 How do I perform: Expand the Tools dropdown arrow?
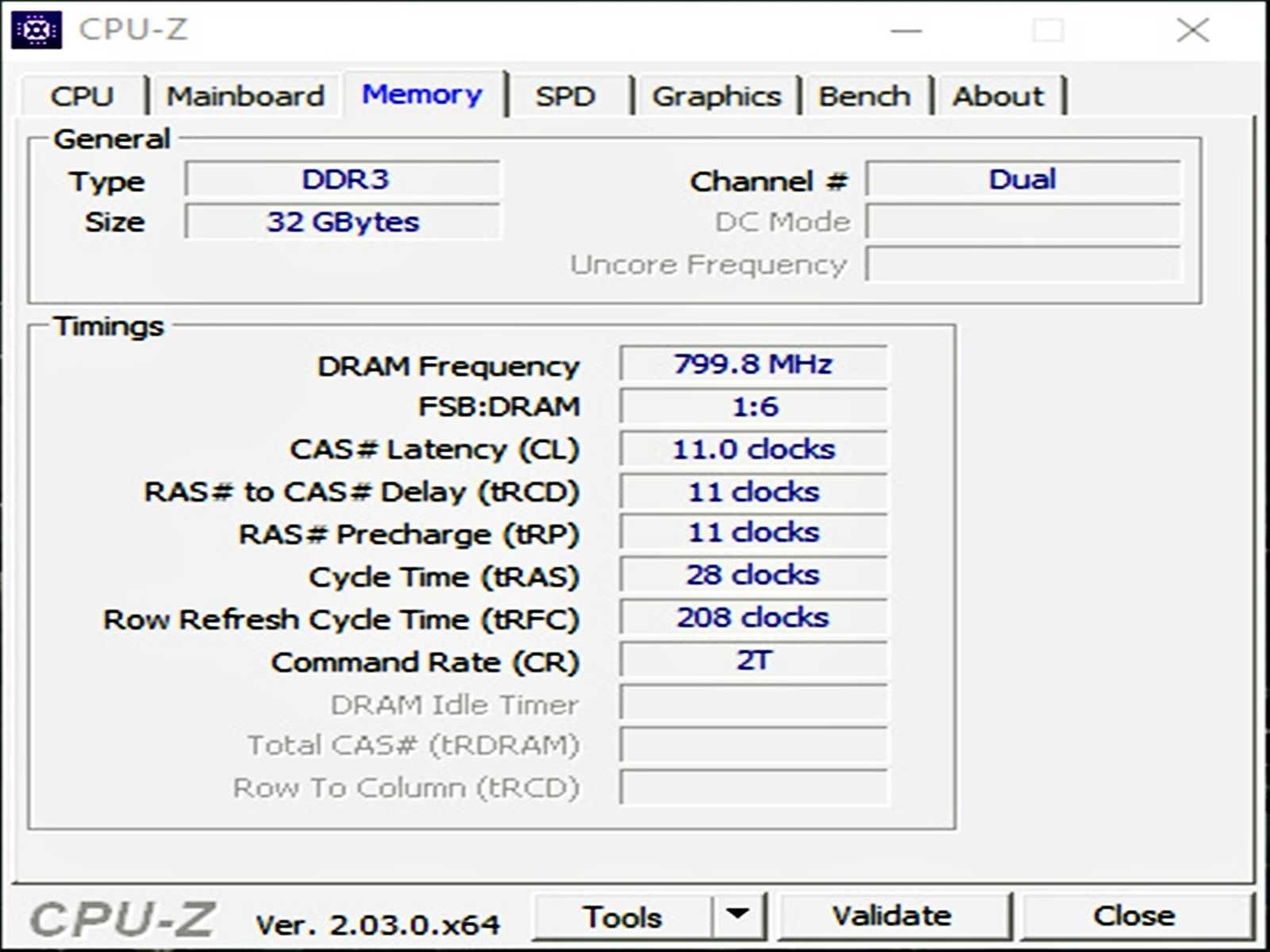tap(738, 917)
